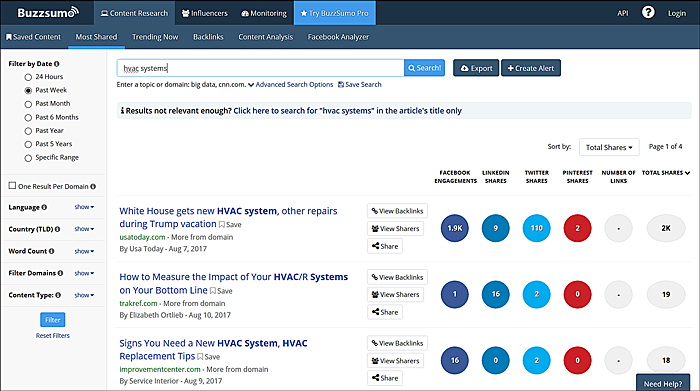
Task: Expand Advanced Search Options
Action: 291,84
